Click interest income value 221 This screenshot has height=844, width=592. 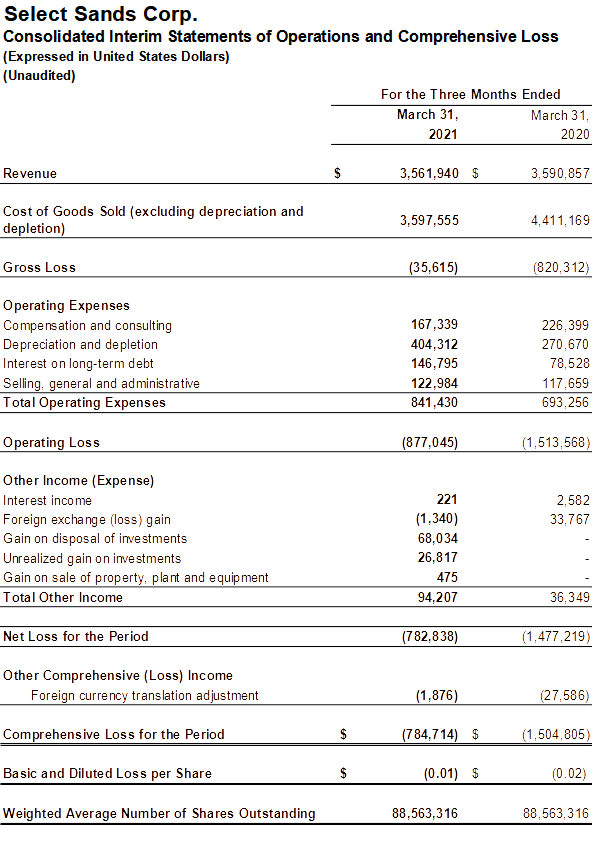[447, 500]
